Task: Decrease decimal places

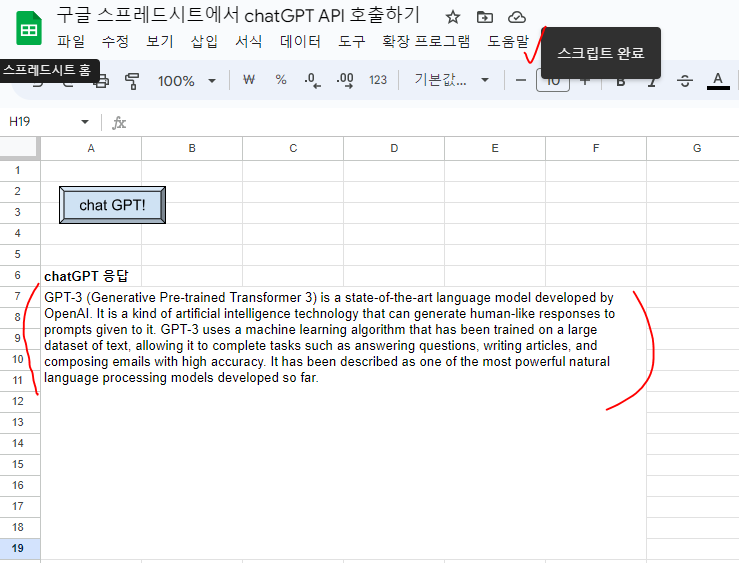Action: [x=312, y=80]
